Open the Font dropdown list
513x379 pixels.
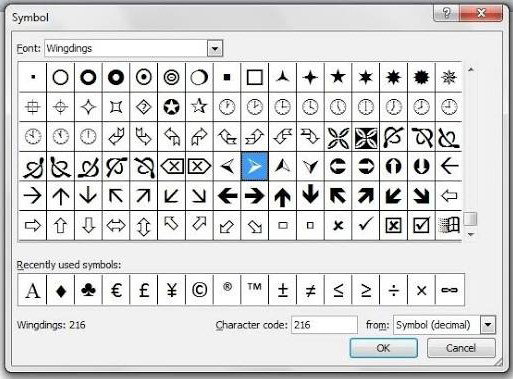(x=215, y=49)
